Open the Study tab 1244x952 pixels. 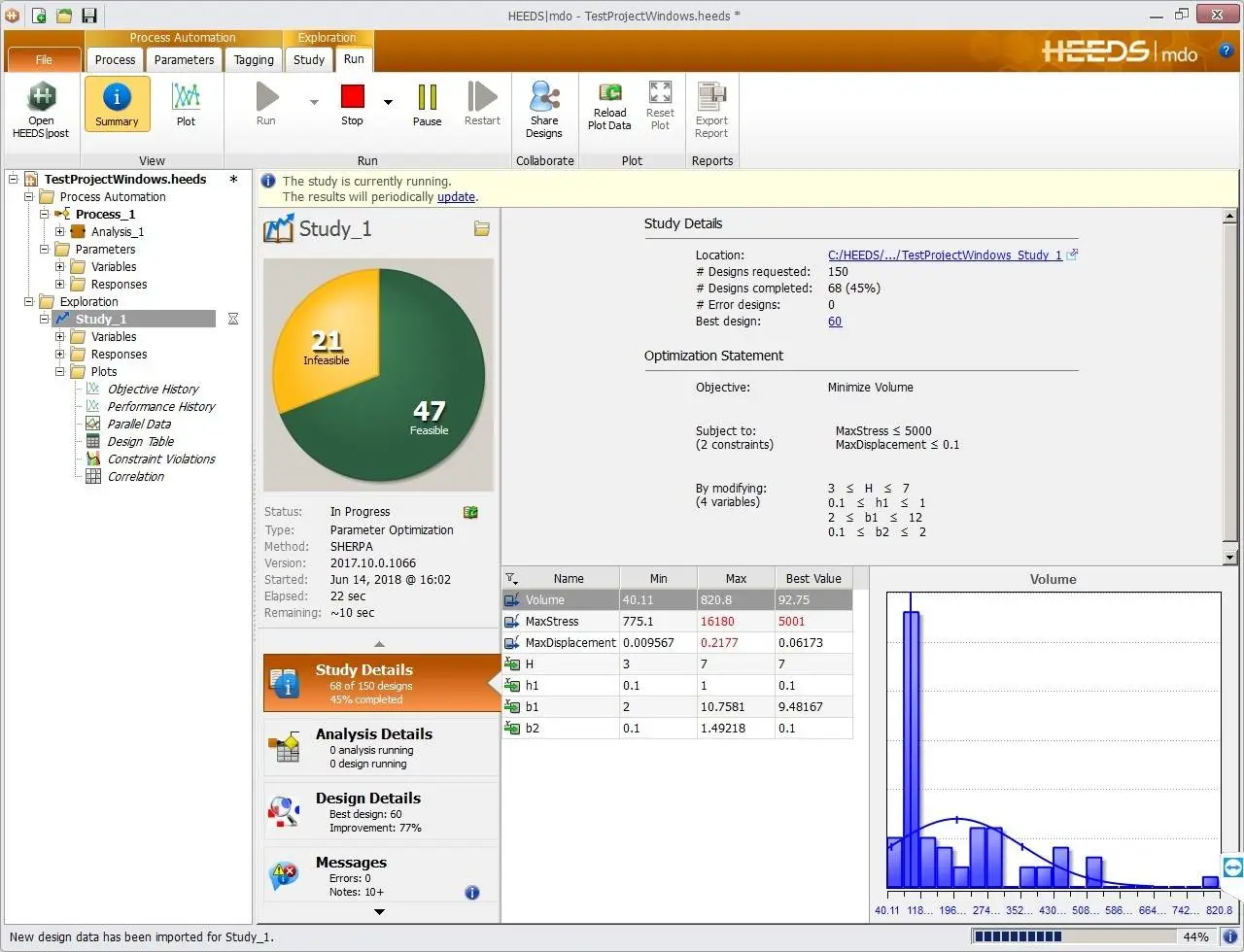[309, 59]
